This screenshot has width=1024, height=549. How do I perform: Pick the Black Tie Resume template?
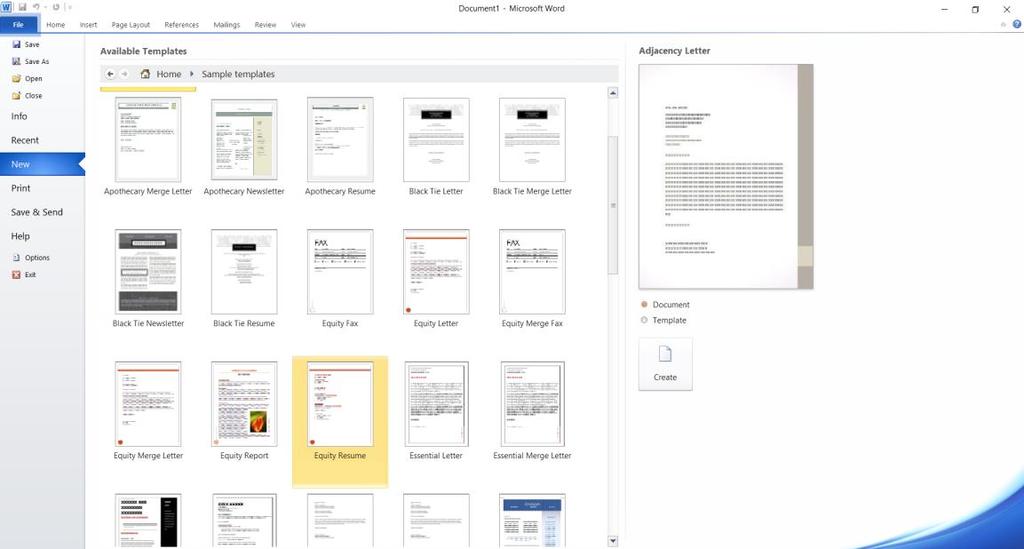[x=244, y=279]
